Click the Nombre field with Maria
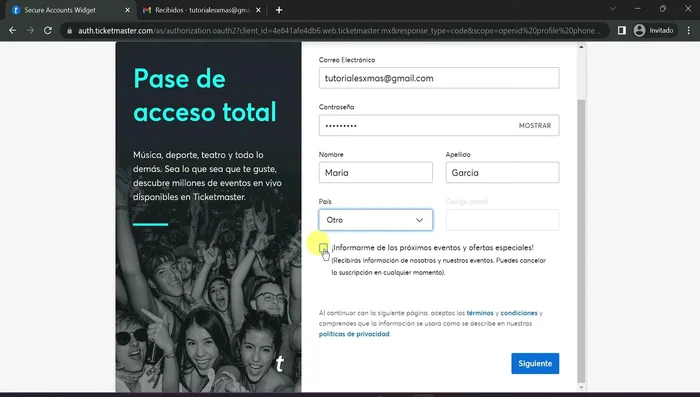700x397 pixels. (x=375, y=172)
